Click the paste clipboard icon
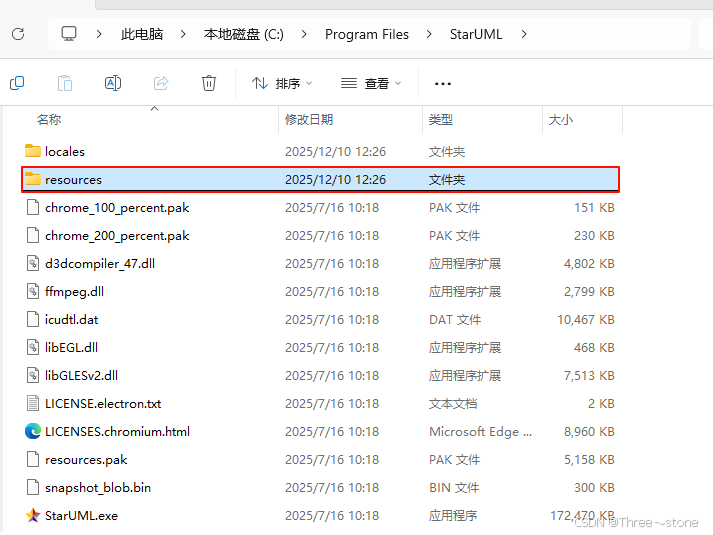 (x=65, y=83)
